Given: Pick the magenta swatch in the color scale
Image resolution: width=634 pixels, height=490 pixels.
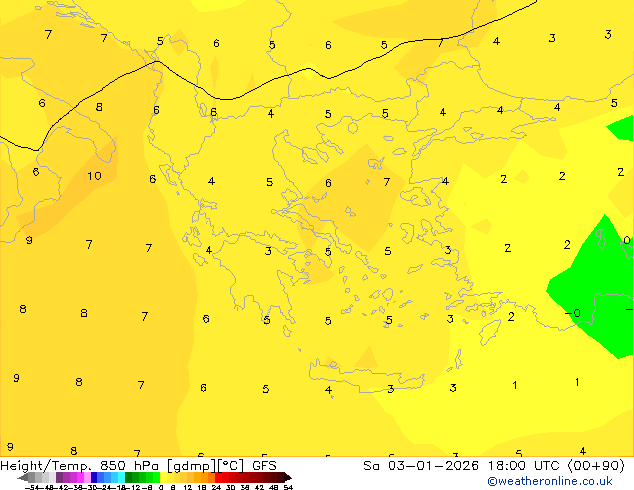Looking at the screenshot, I should coord(80,477).
